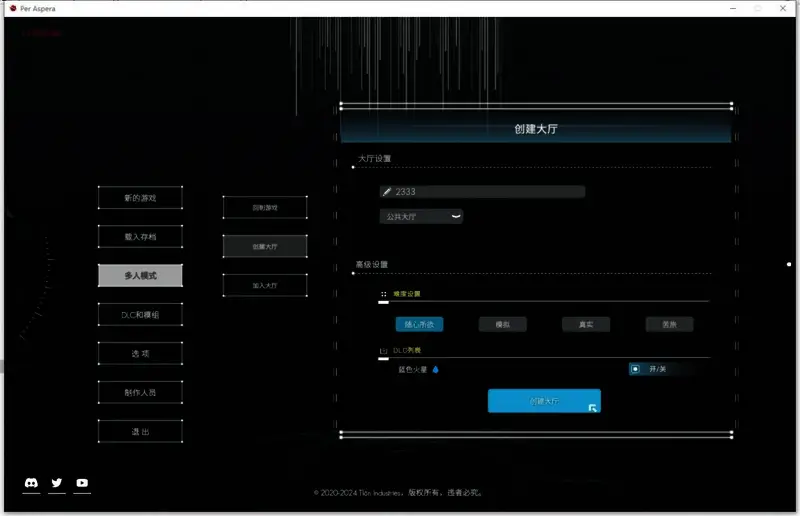
Task: Click the pencil icon beside lobby name
Action: 386,191
